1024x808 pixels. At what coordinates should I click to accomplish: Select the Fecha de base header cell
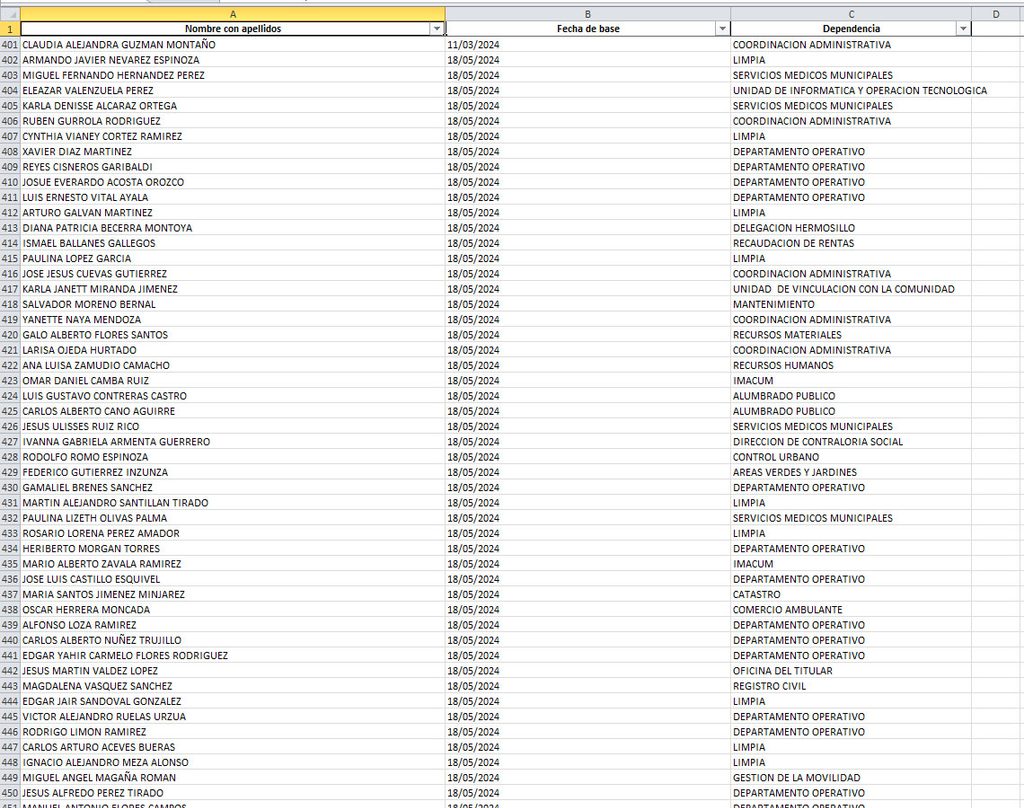pos(588,29)
